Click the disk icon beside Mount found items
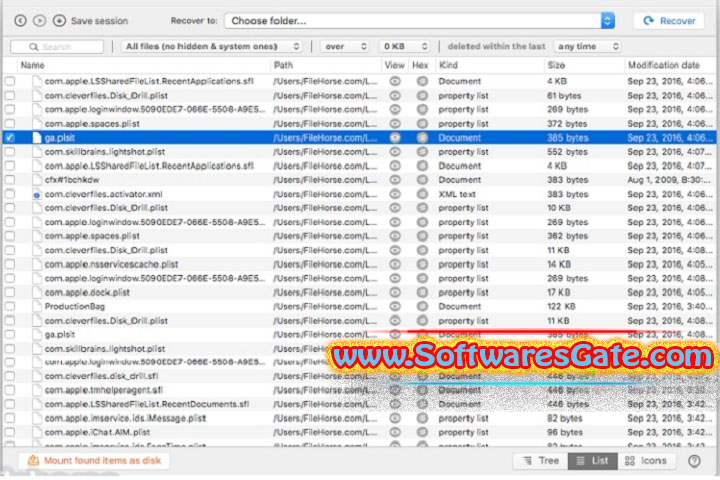720x480 pixels. pyautogui.click(x=33, y=461)
